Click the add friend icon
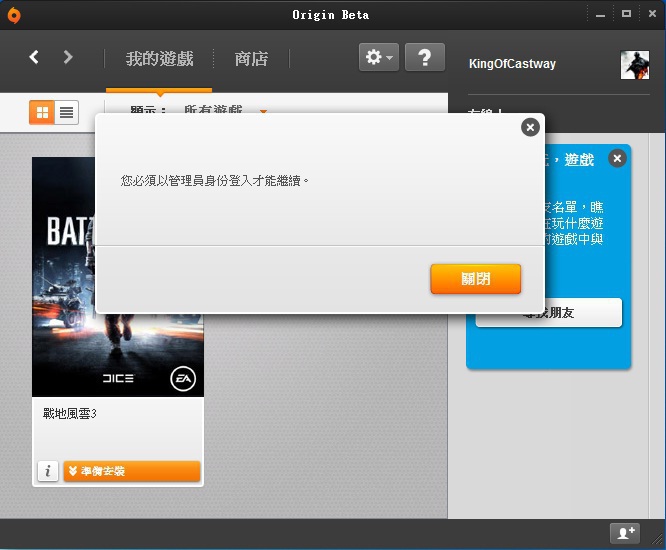This screenshot has width=666, height=550. (x=625, y=533)
